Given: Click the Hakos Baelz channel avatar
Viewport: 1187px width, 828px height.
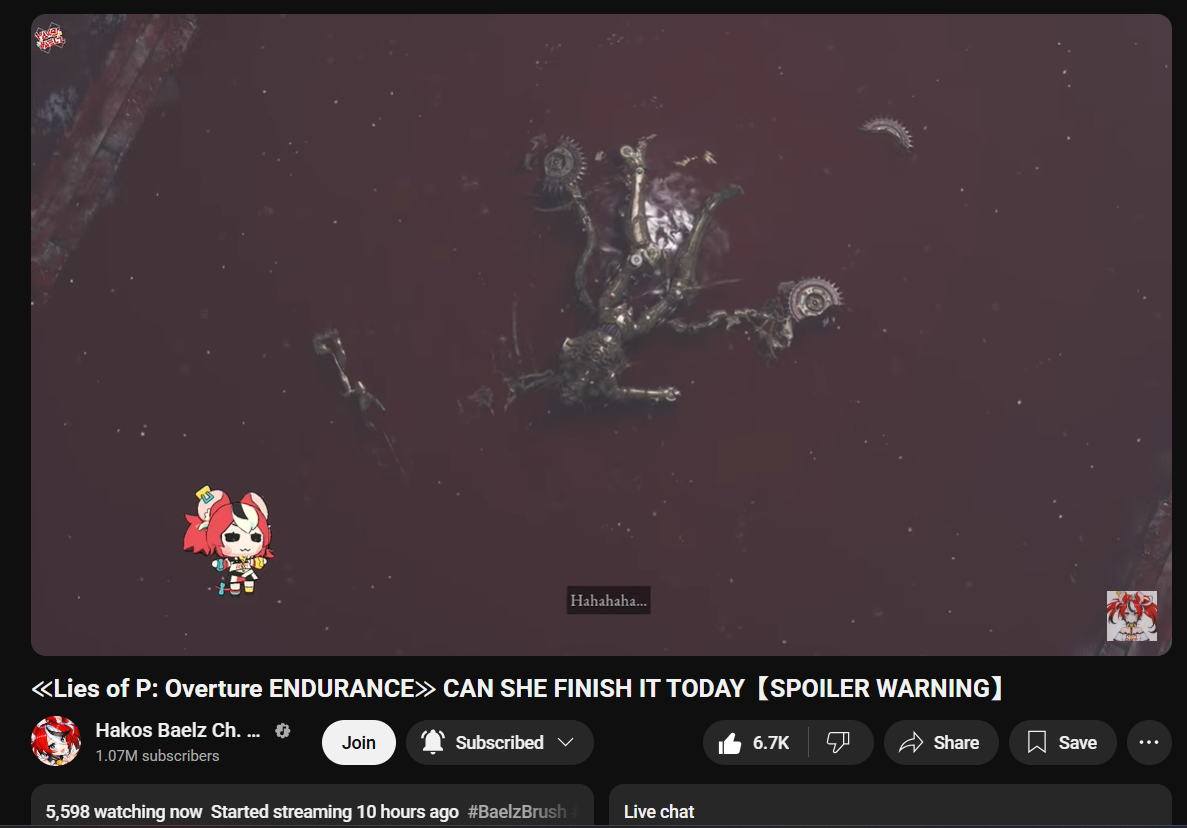Looking at the screenshot, I should pyautogui.click(x=55, y=741).
